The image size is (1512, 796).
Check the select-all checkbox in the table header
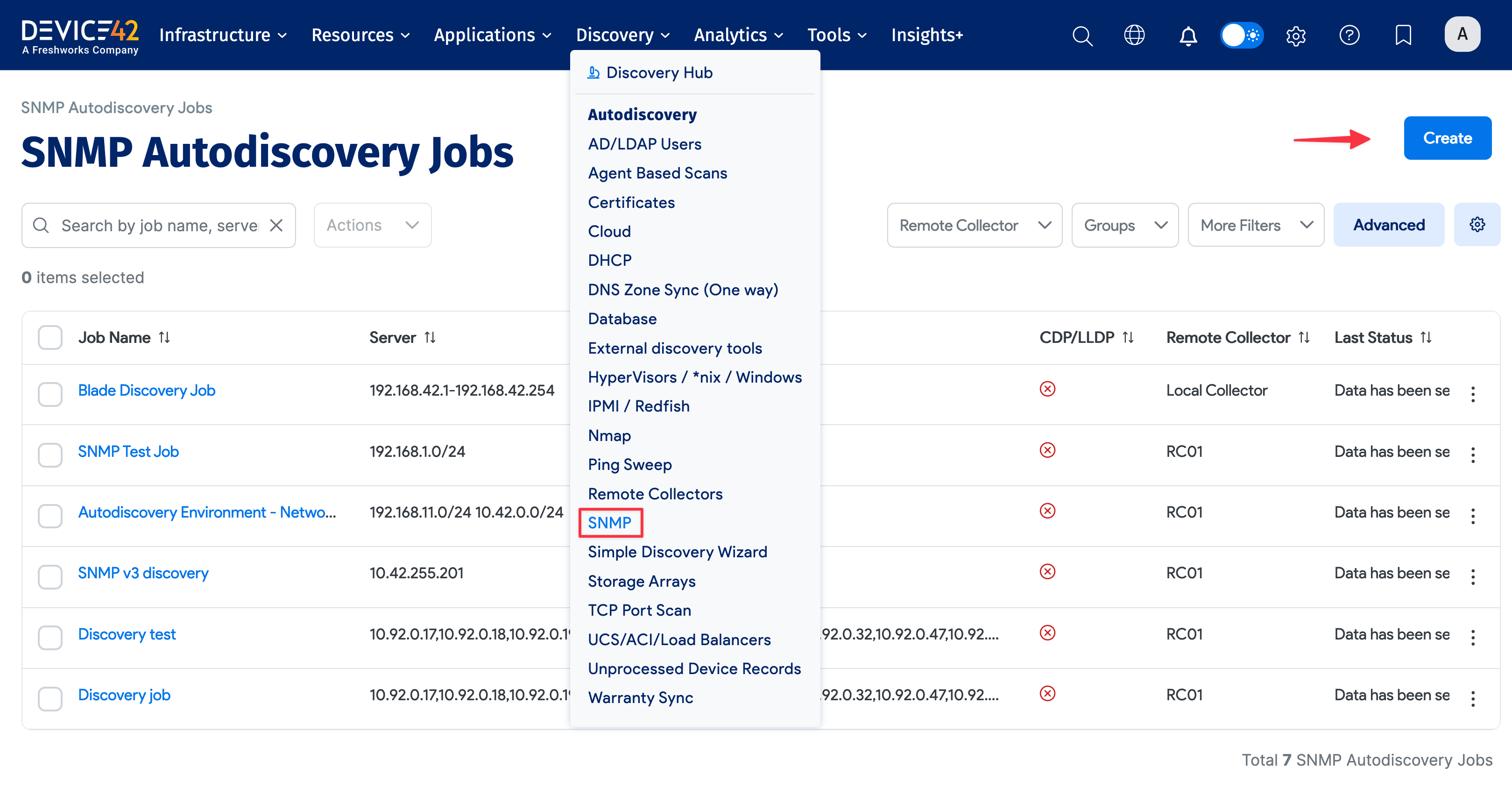50,337
